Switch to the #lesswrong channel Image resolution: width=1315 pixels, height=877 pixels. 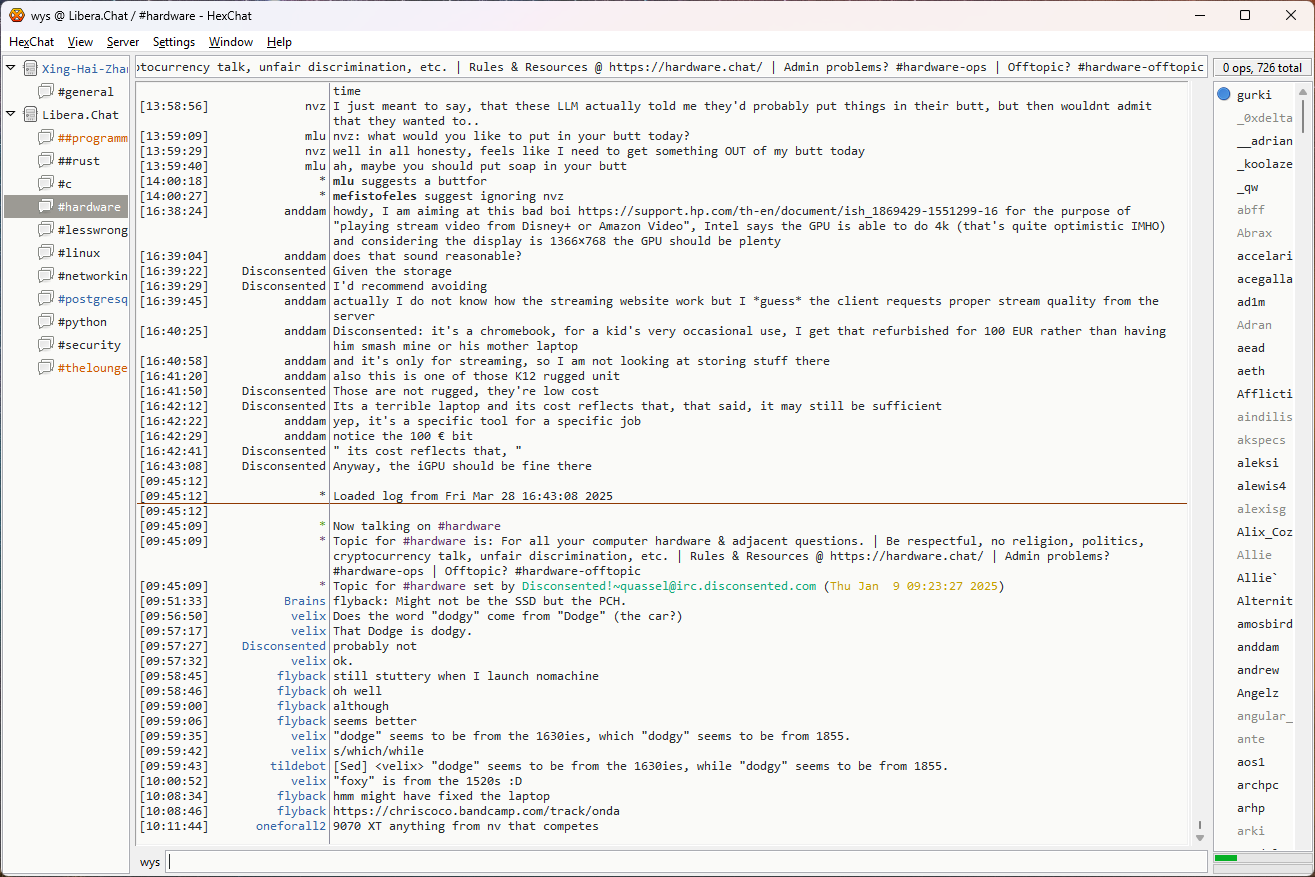click(92, 230)
